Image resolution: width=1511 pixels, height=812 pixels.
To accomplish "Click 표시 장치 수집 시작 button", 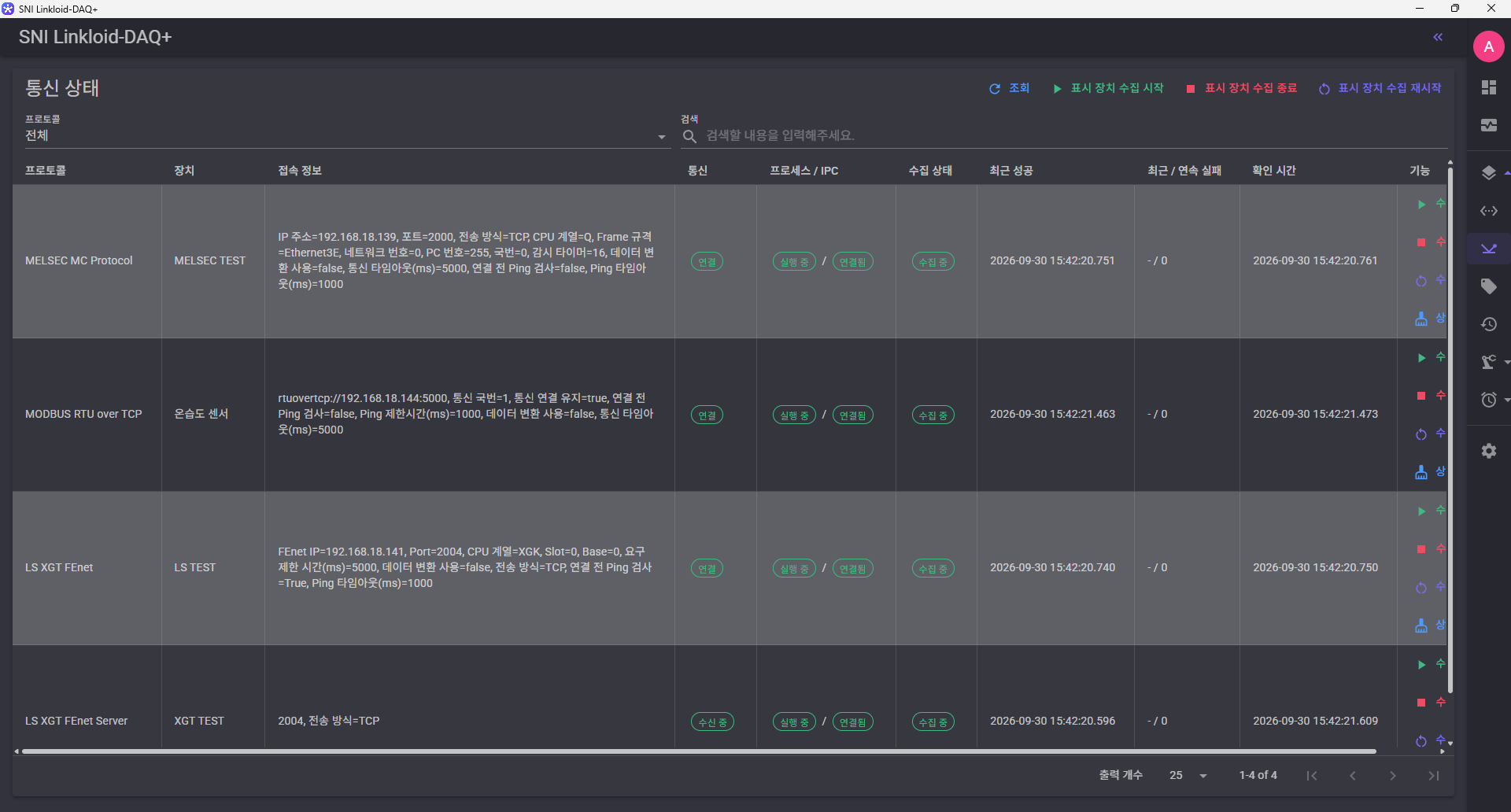I will (1108, 88).
